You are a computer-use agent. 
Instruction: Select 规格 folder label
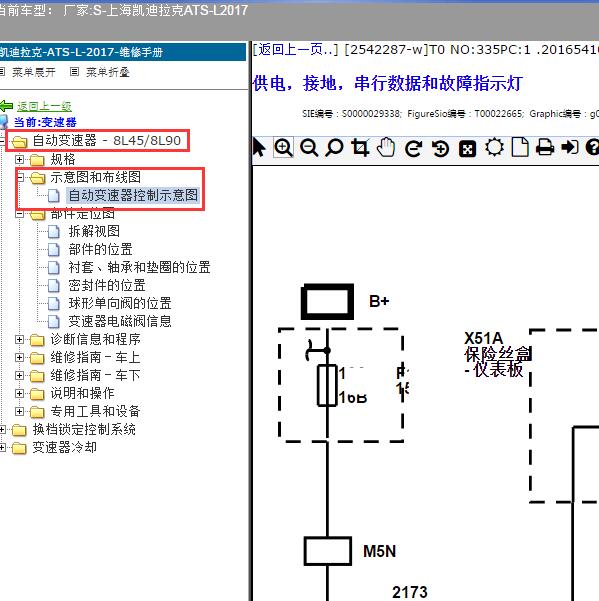(63, 159)
